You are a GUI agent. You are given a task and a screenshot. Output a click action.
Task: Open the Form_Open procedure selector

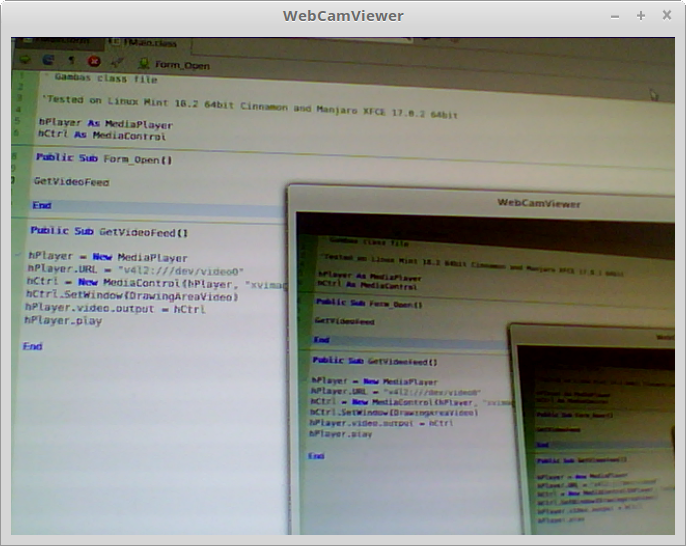(174, 65)
